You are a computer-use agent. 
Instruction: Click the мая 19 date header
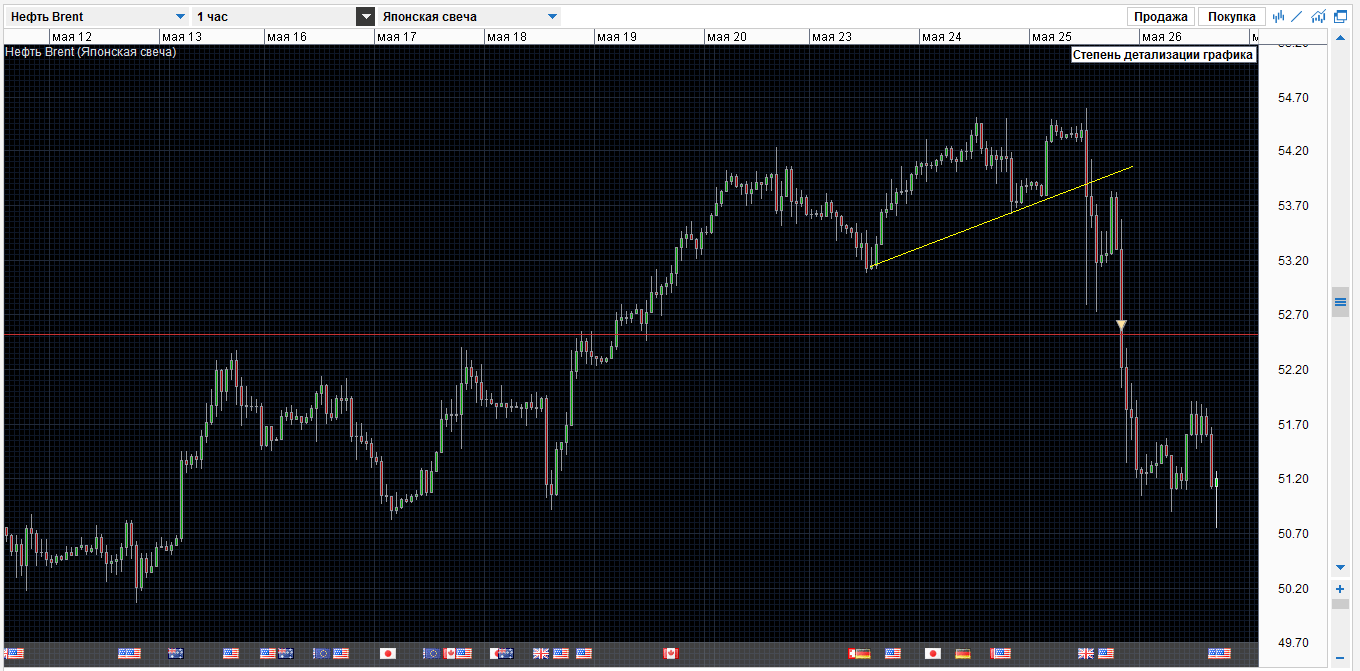(x=616, y=36)
